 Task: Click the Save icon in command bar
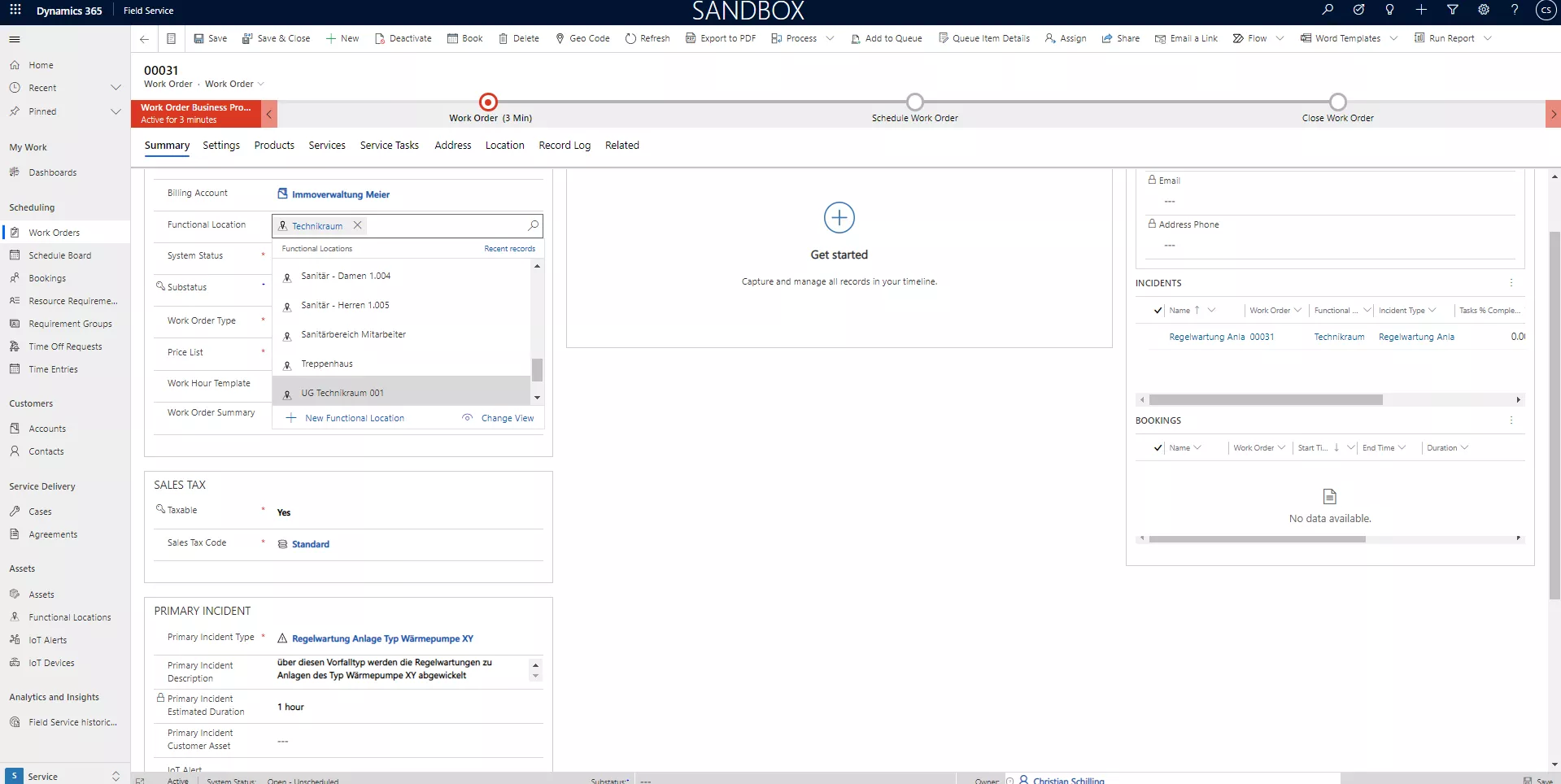click(x=199, y=38)
